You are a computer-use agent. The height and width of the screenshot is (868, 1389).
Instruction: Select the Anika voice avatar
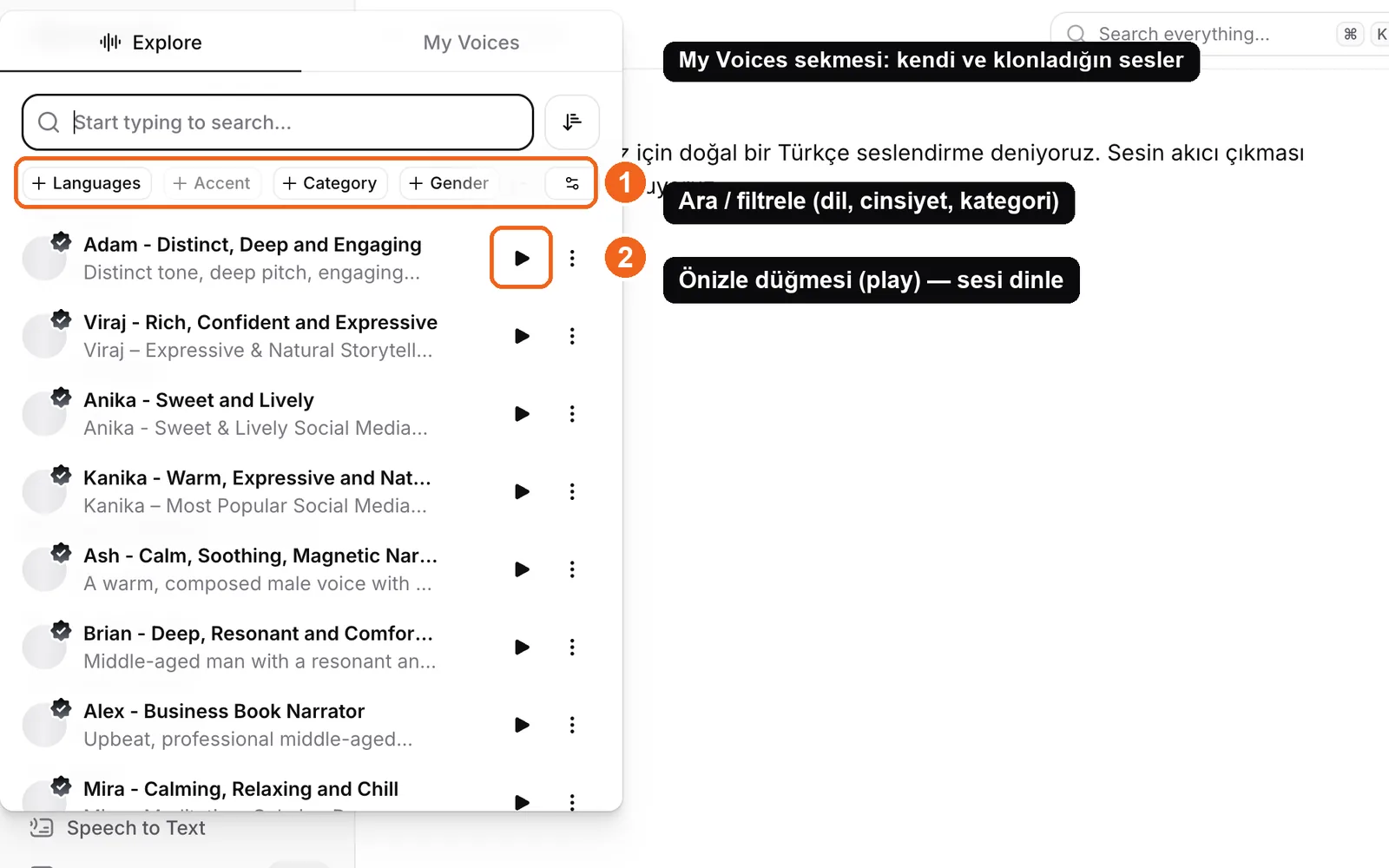tap(44, 414)
